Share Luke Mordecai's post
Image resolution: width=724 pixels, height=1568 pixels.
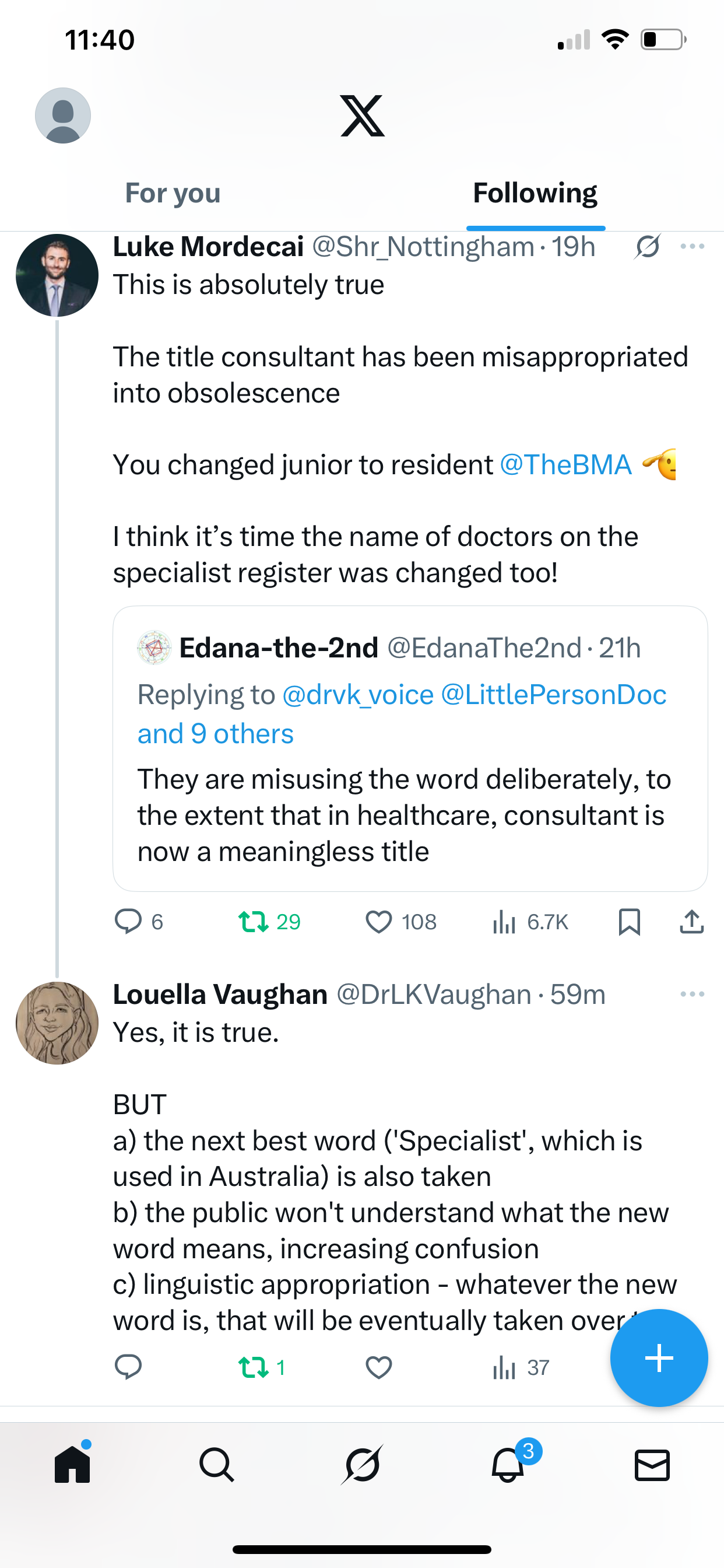point(692,922)
